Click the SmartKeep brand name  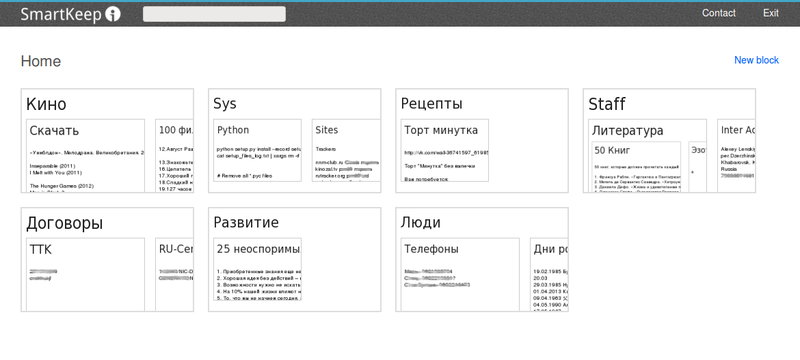(61, 14)
